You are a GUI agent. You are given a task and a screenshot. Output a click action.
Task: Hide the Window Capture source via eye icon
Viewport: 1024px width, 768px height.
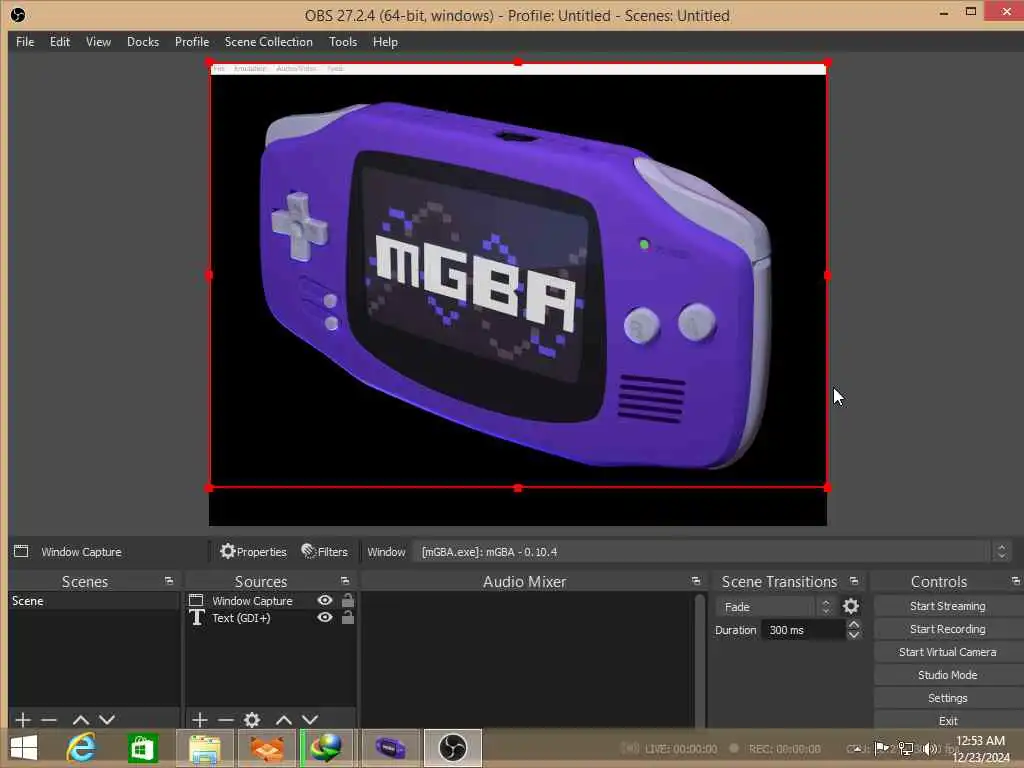[x=325, y=600]
